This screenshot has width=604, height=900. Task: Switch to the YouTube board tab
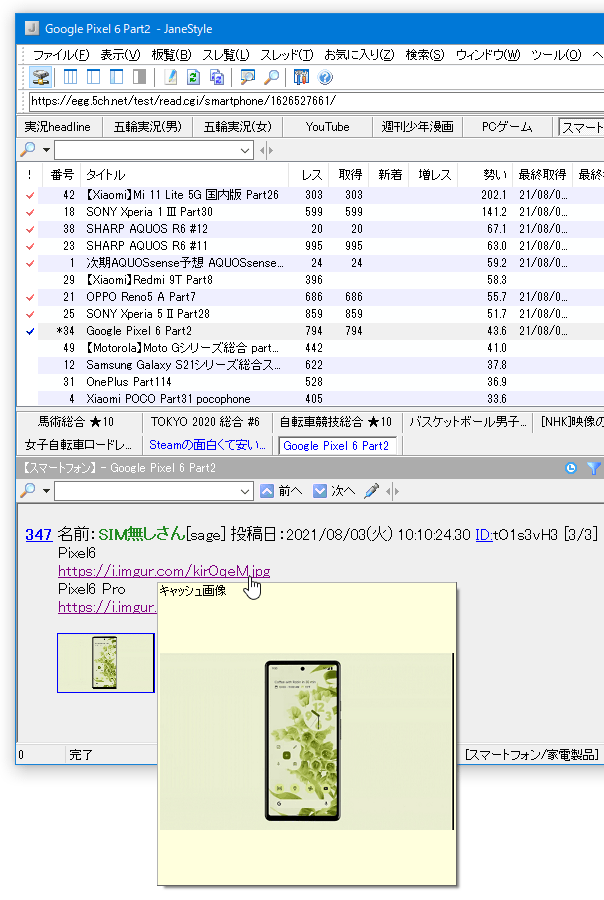coord(327,127)
